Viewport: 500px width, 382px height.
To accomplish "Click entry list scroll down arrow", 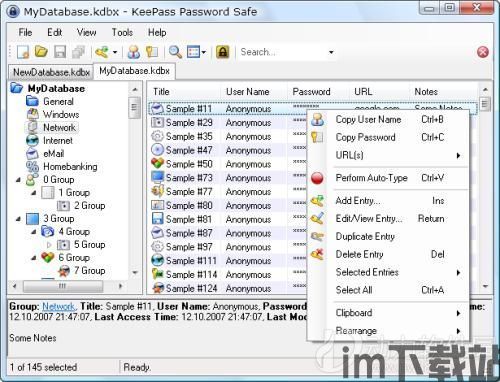I will tap(485, 286).
